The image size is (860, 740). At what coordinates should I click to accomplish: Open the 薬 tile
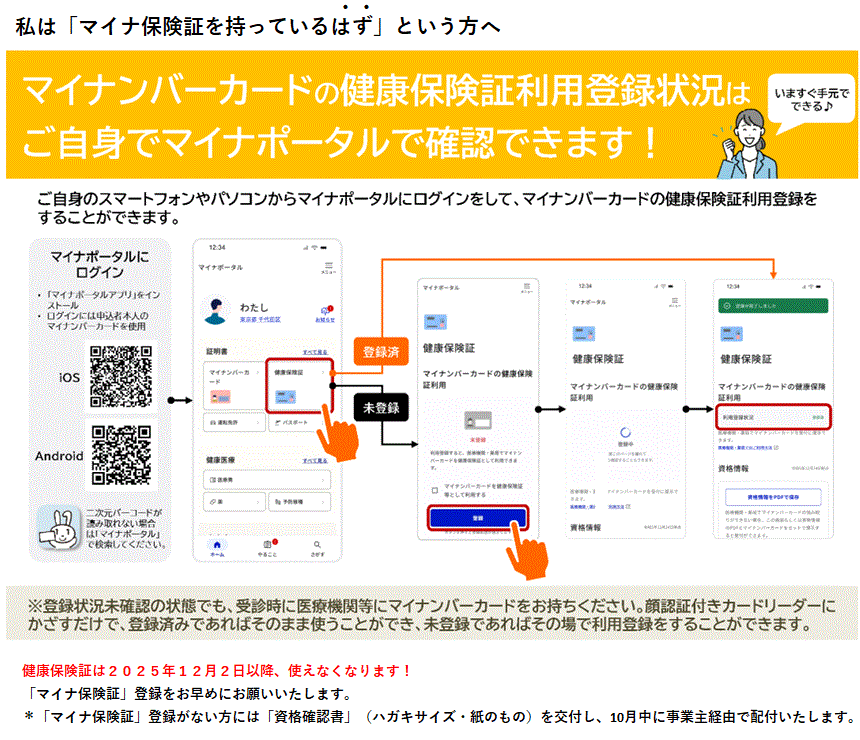[x=234, y=502]
